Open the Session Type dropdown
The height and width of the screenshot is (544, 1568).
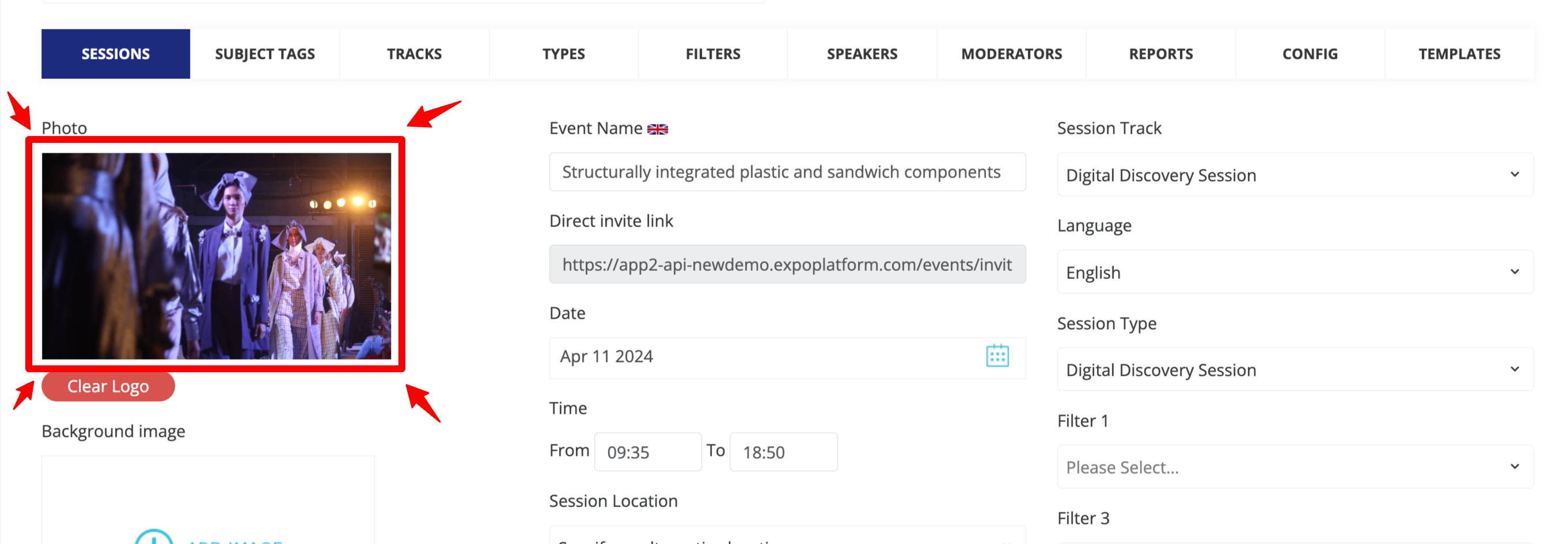[x=1294, y=370]
